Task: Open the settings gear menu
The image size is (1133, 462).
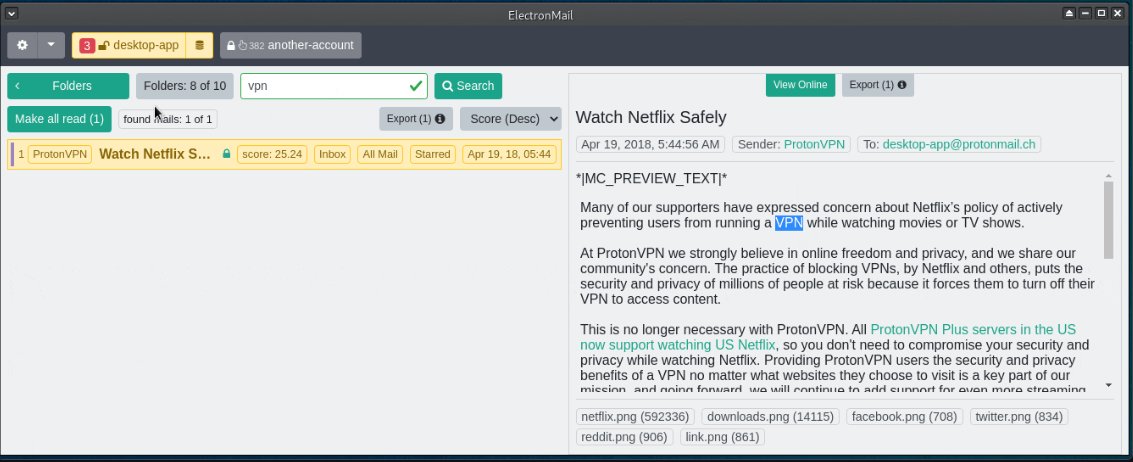Action: (x=22, y=46)
